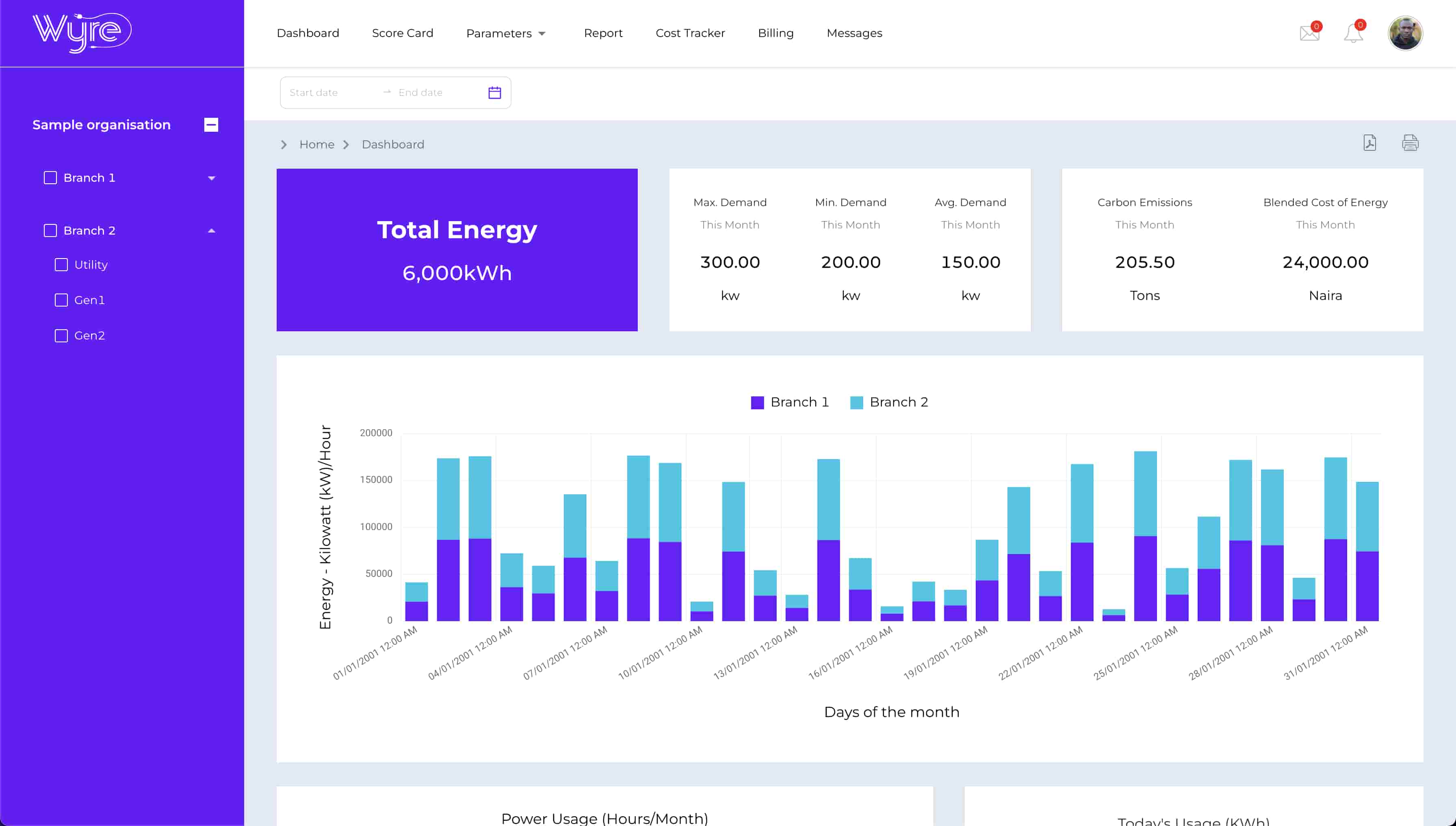Expand the Branch 1 dropdown arrow
This screenshot has width=1456, height=826.
tap(212, 178)
